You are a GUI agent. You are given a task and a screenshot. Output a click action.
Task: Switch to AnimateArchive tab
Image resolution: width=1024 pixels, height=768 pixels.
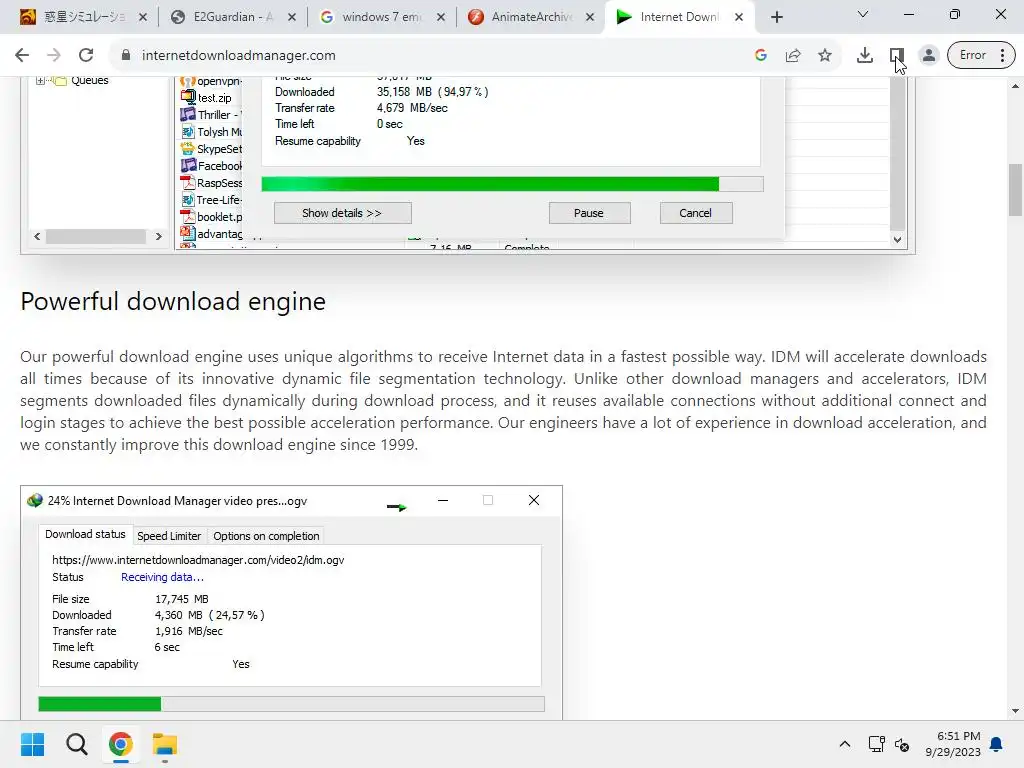pyautogui.click(x=530, y=17)
